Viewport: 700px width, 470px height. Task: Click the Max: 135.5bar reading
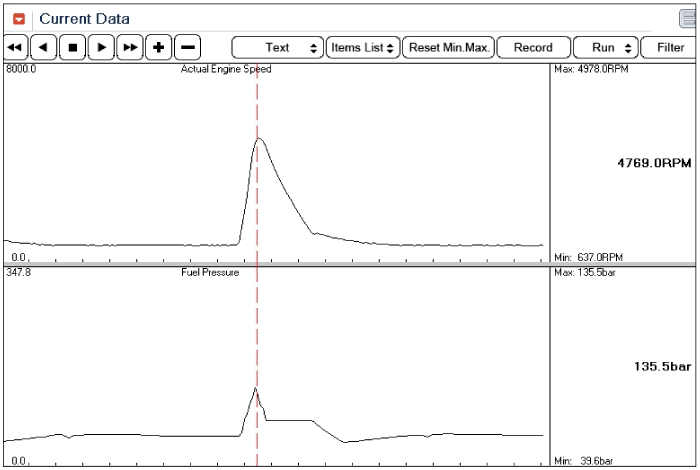(585, 272)
